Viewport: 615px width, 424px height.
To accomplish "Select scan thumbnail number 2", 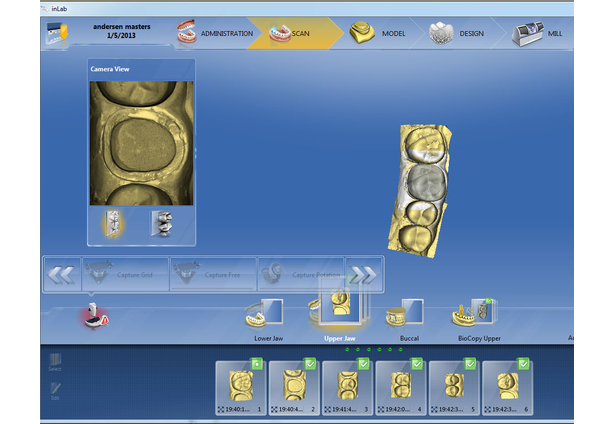I will point(294,388).
